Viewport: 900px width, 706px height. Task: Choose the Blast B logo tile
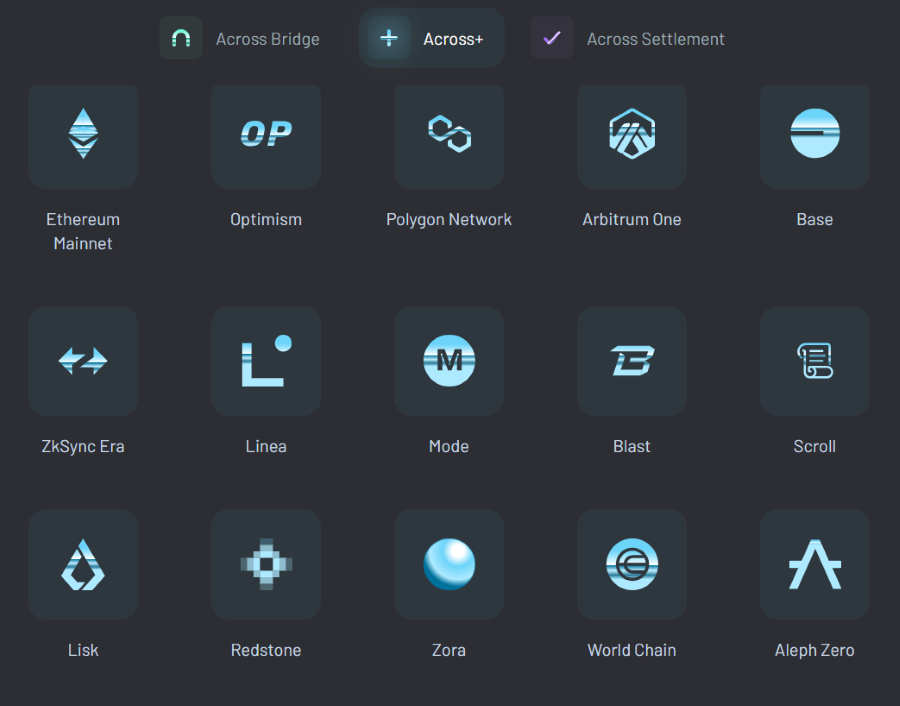click(632, 361)
